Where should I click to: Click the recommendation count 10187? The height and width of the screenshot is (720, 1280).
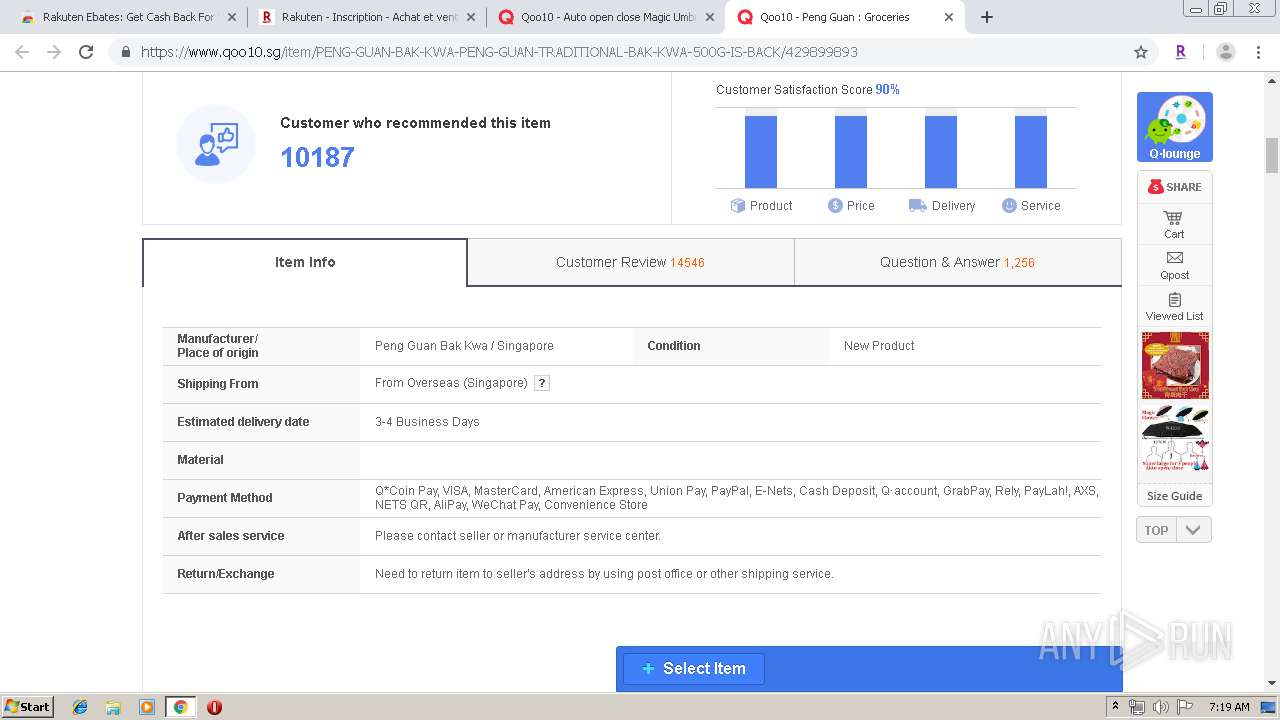pos(317,157)
